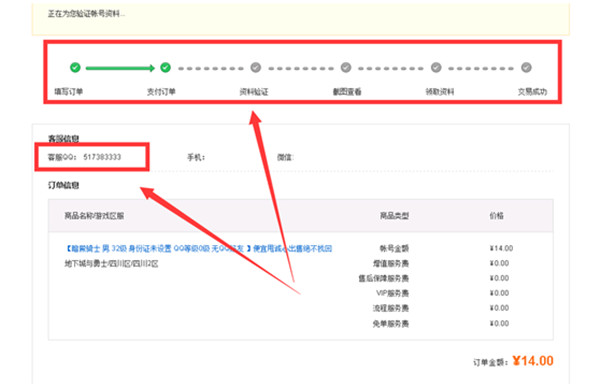
Task: Click the 微信 label in customer info
Action: pyautogui.click(x=285, y=157)
